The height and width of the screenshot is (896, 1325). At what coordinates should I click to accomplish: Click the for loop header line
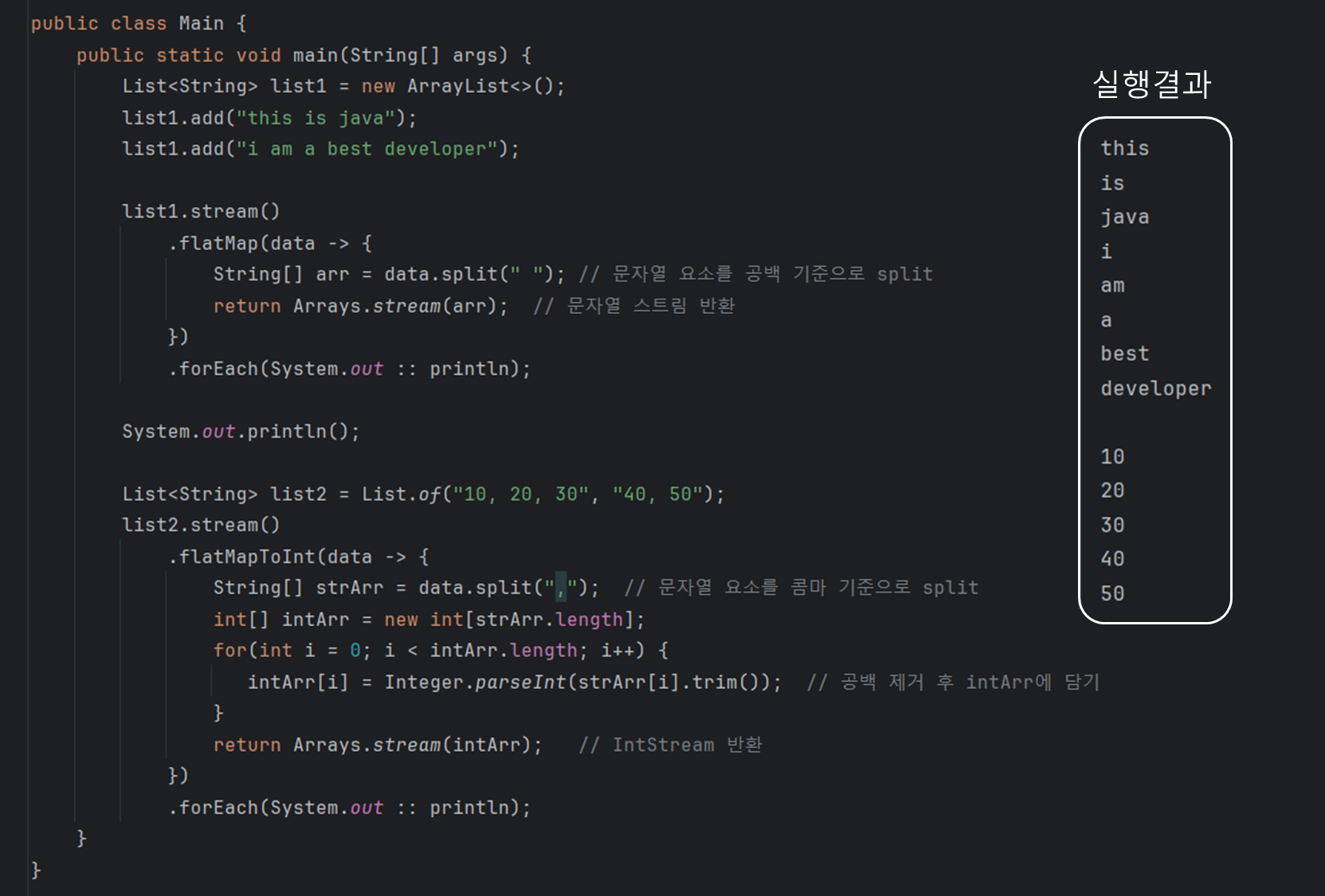pyautogui.click(x=441, y=651)
